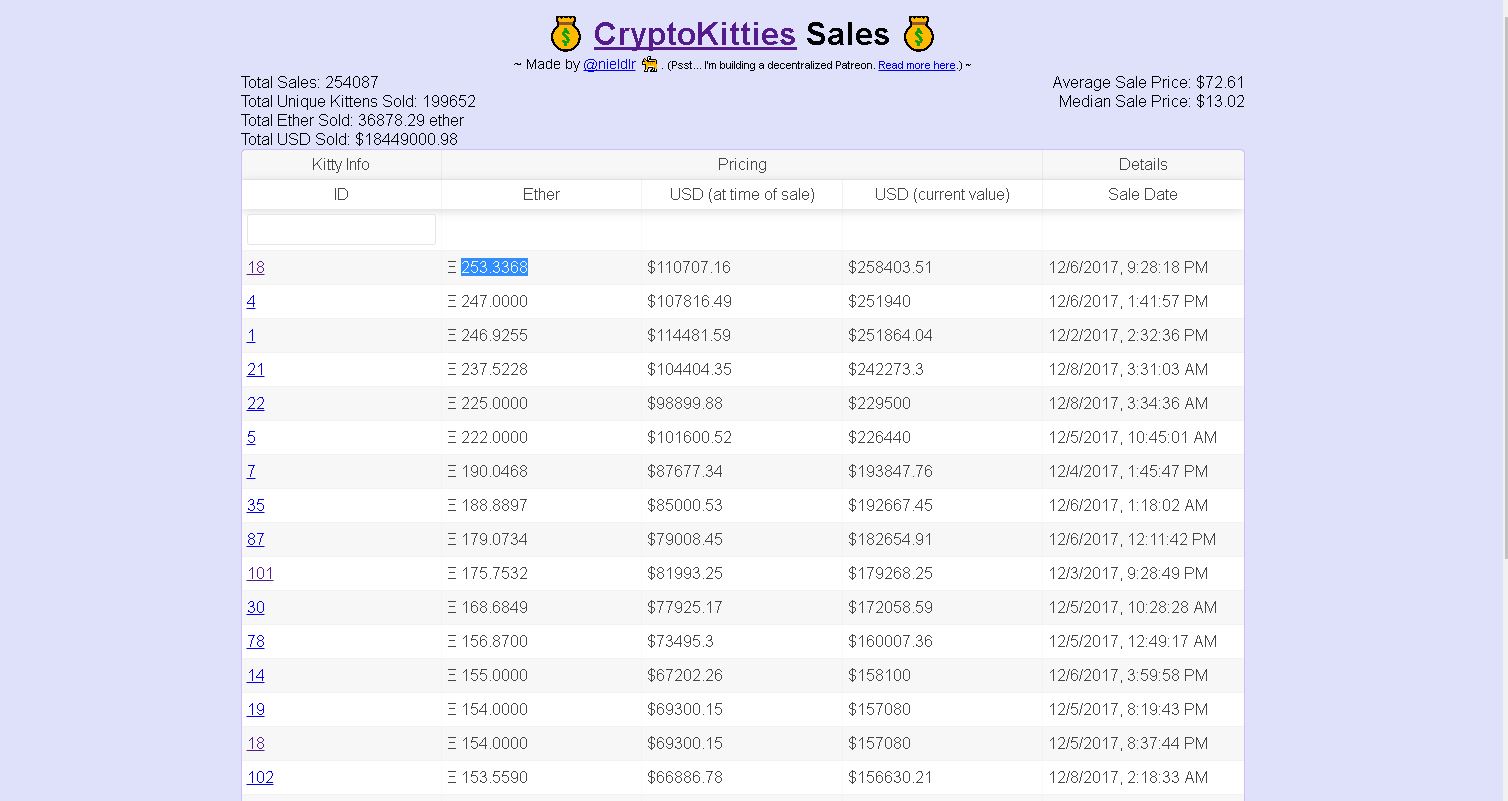Screen dimensions: 1508x801
Task: Click the 'Total Sales: 254087' statistic
Action: pyautogui.click(x=310, y=82)
